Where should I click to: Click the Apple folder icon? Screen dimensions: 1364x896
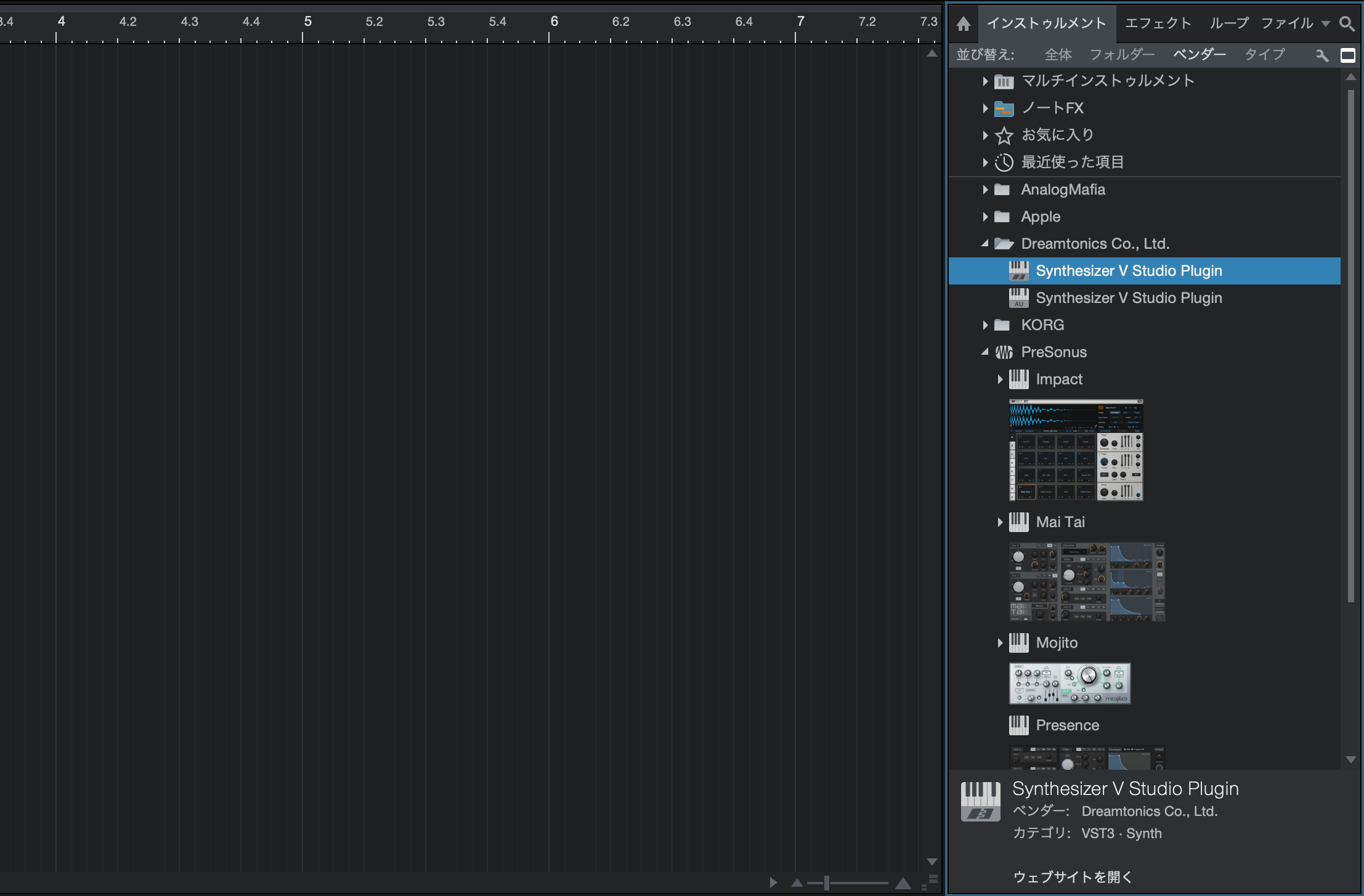[x=1002, y=217]
